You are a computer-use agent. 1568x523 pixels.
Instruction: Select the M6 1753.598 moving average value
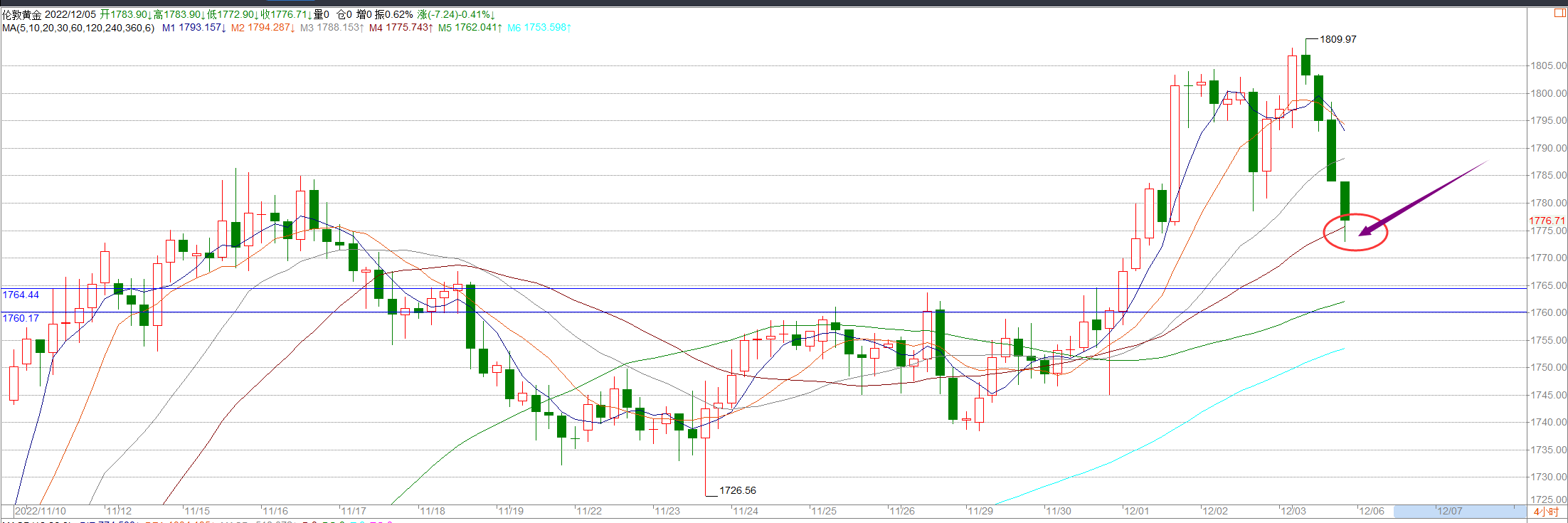pos(539,28)
